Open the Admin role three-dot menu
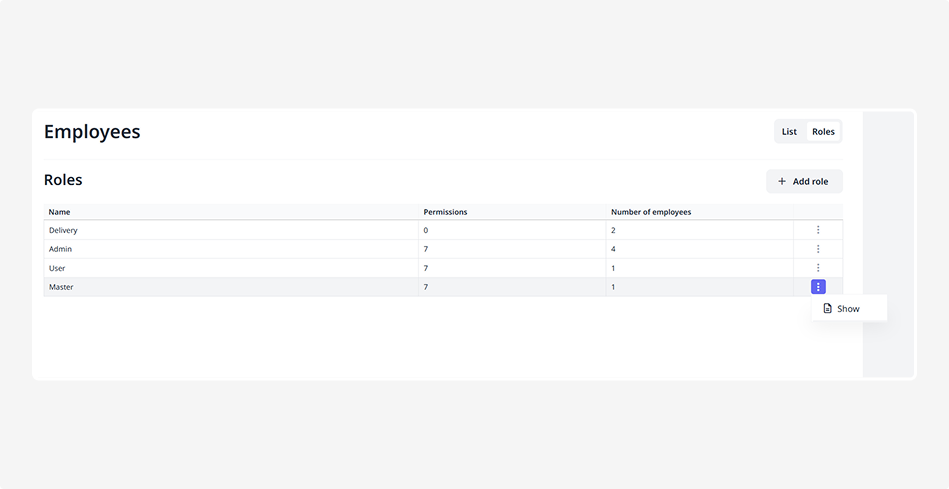The height and width of the screenshot is (489, 949). click(x=818, y=249)
